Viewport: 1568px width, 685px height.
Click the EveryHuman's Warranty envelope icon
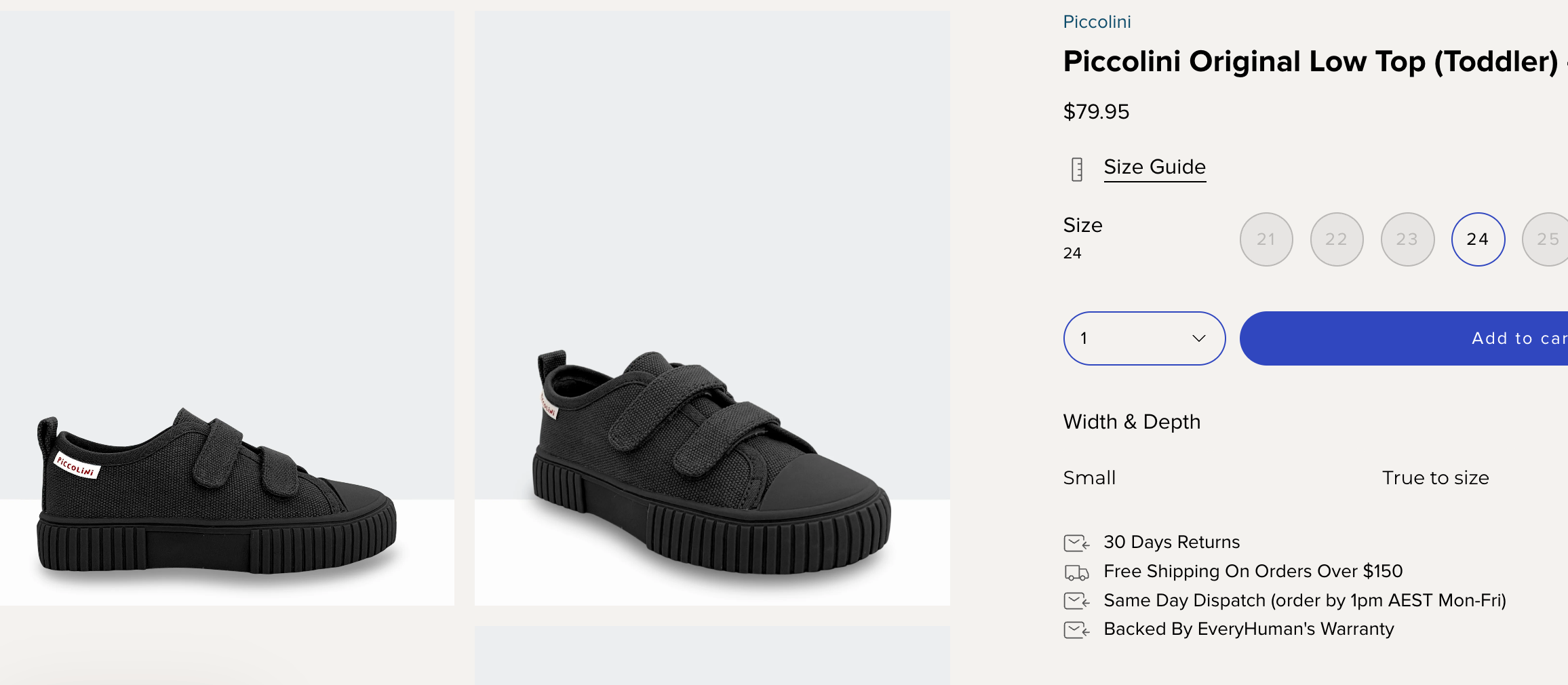pyautogui.click(x=1076, y=630)
